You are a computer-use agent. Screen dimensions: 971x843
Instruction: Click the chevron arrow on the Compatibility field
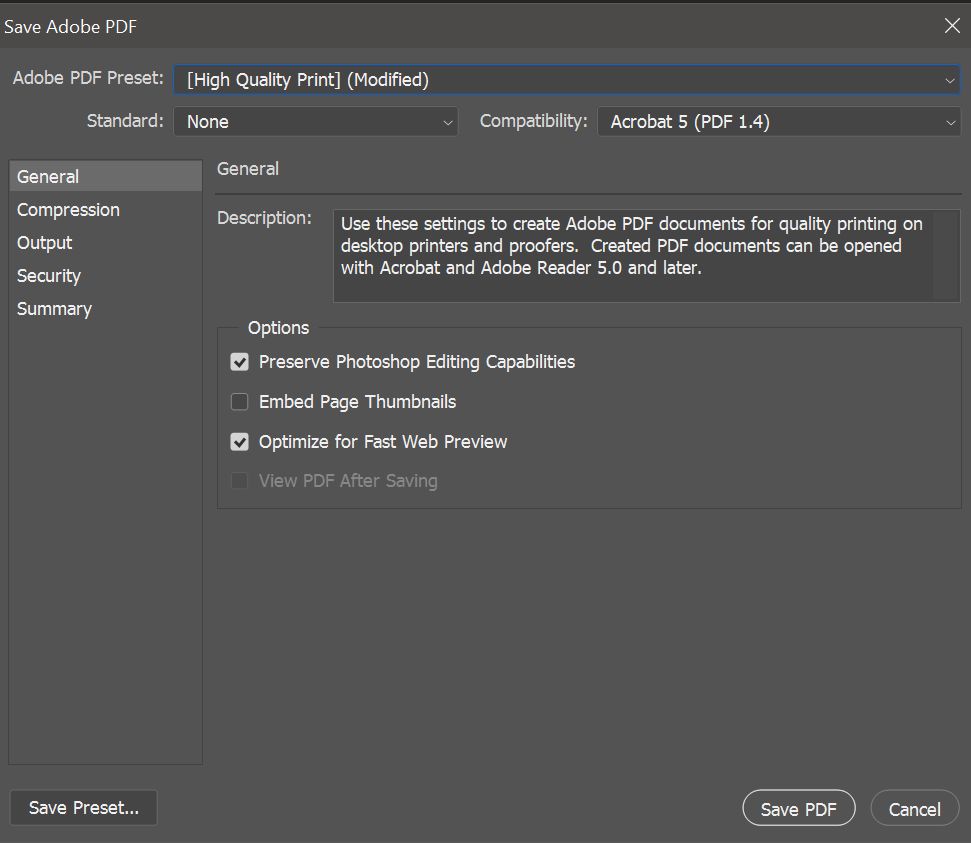(x=951, y=123)
